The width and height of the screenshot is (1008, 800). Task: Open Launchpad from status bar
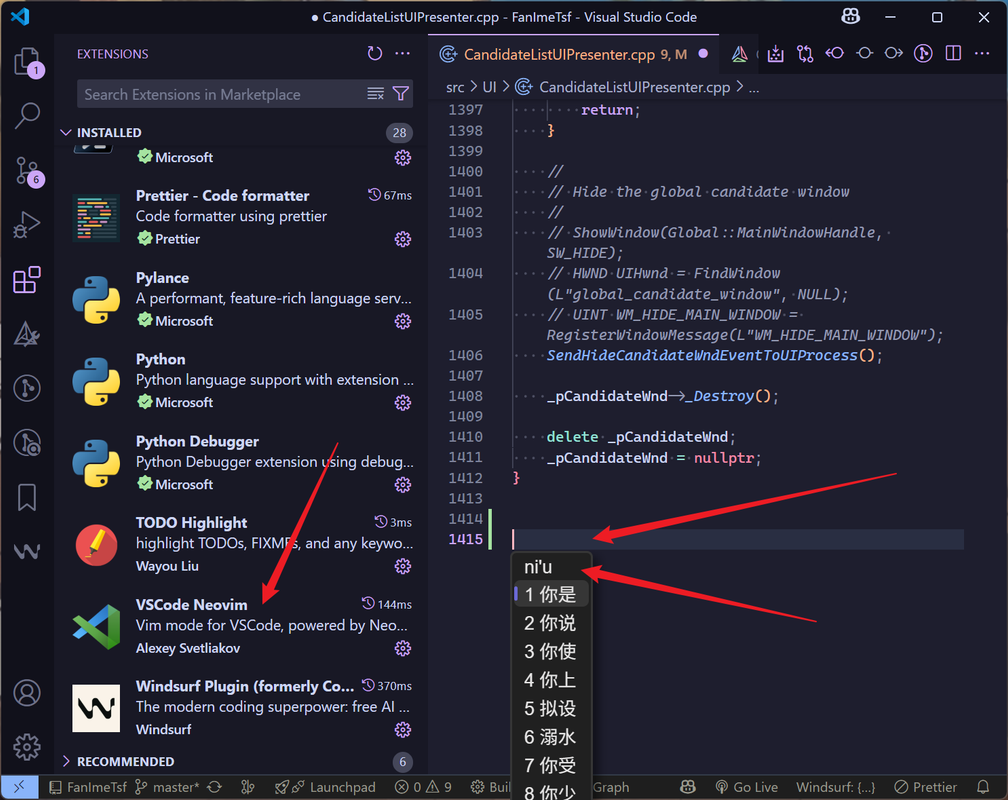[325, 787]
